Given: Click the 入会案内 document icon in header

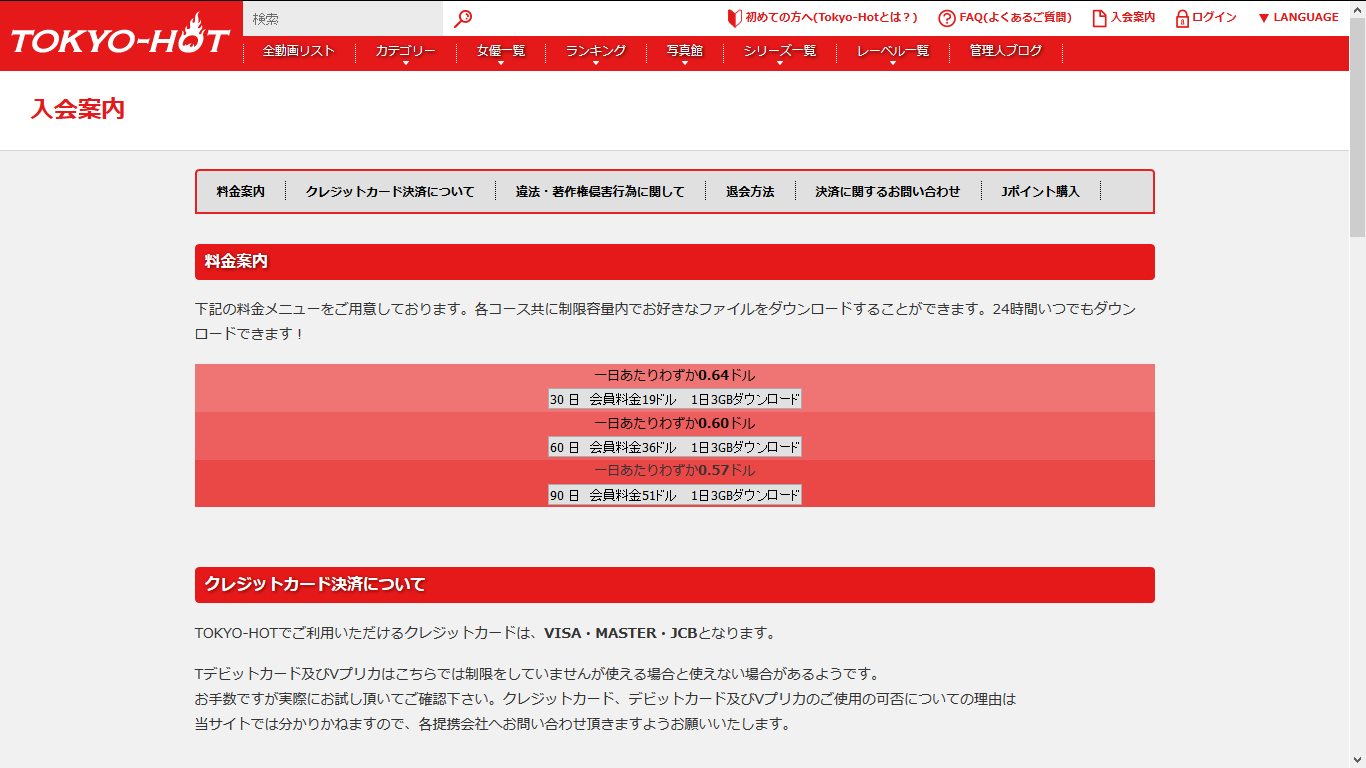Looking at the screenshot, I should pyautogui.click(x=1099, y=18).
